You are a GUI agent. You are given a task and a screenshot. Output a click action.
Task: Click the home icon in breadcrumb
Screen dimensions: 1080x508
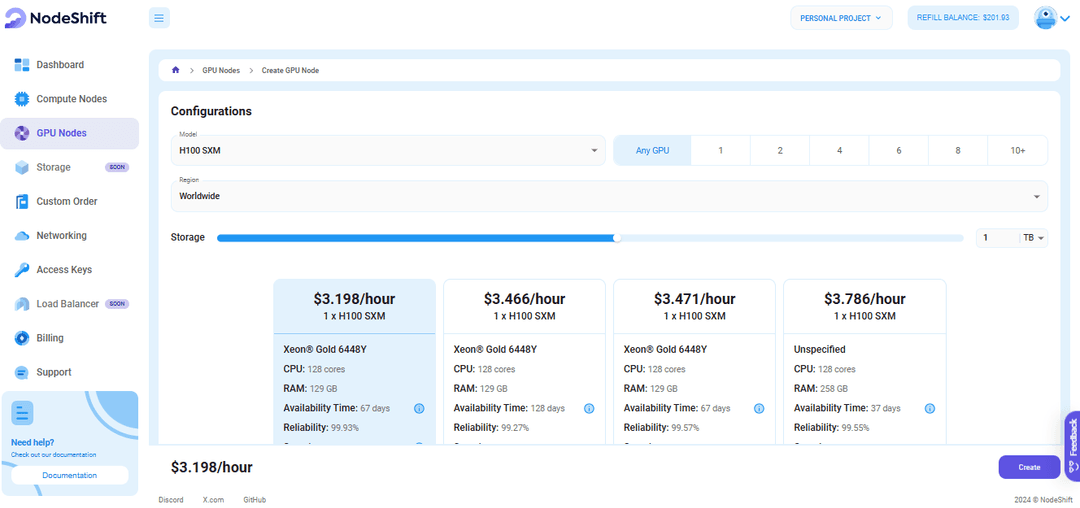pos(176,70)
